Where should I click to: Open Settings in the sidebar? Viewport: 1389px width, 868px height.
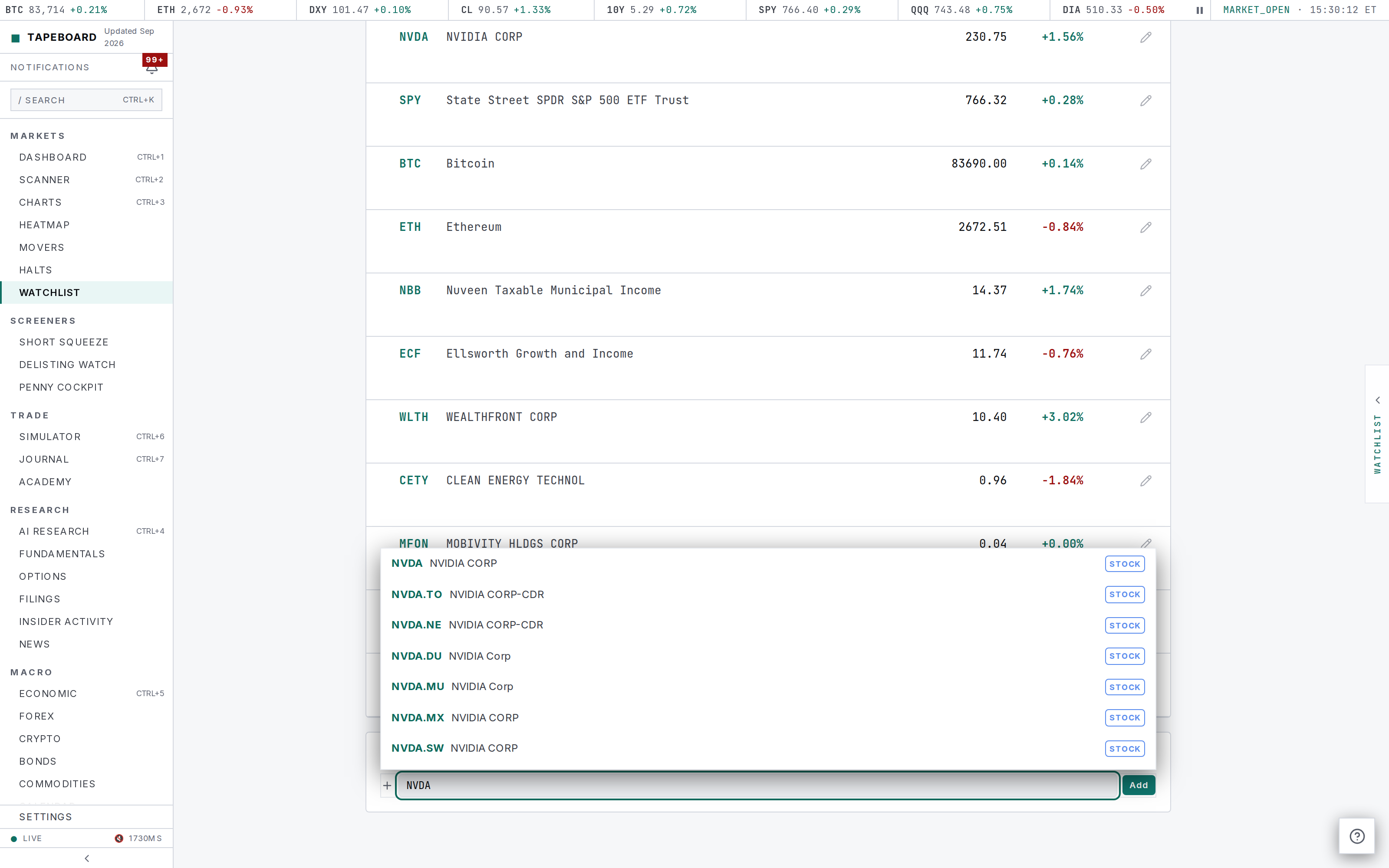click(x=87, y=817)
